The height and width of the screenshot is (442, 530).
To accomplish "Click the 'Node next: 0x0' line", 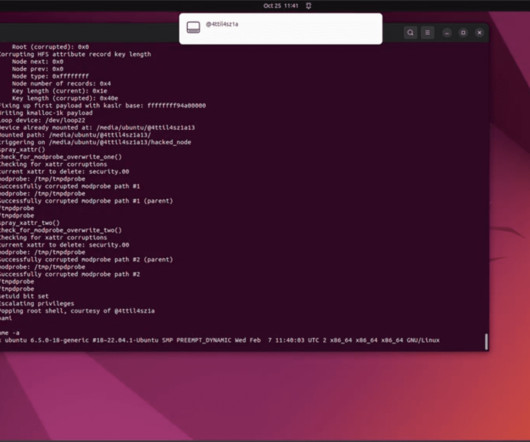I will tap(37, 62).
